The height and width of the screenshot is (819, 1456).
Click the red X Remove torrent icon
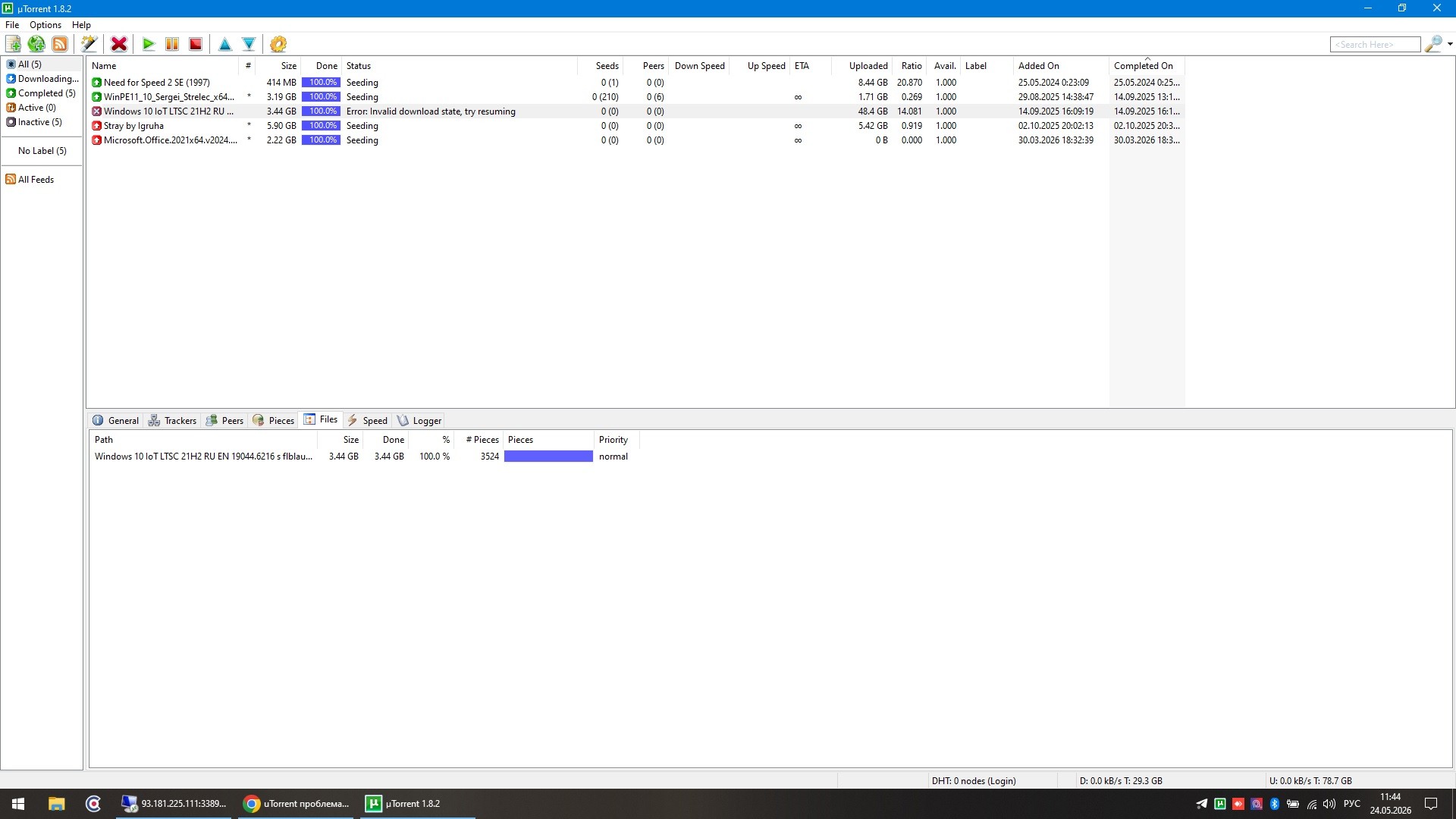[119, 44]
